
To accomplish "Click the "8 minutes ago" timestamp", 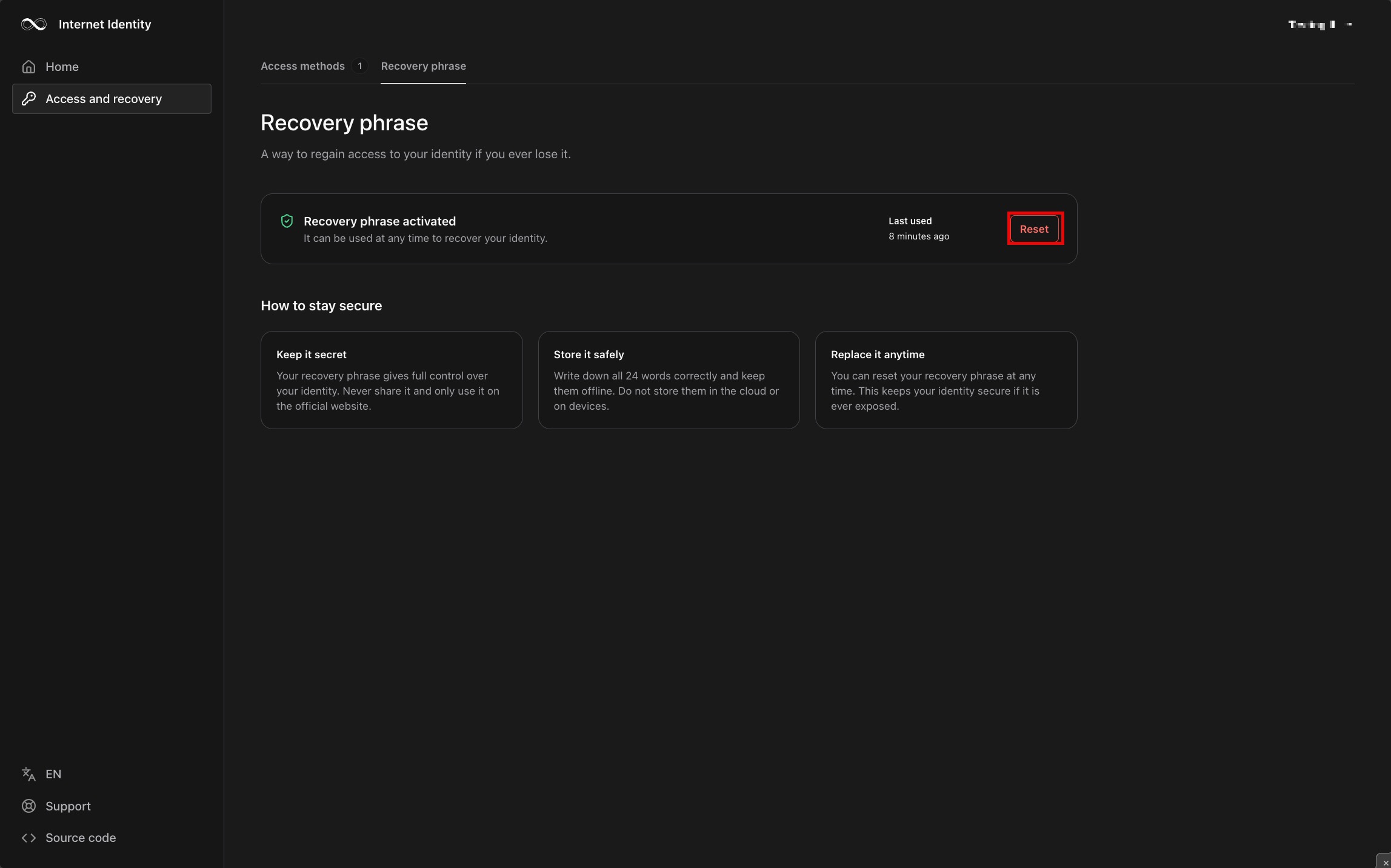I will point(919,236).
